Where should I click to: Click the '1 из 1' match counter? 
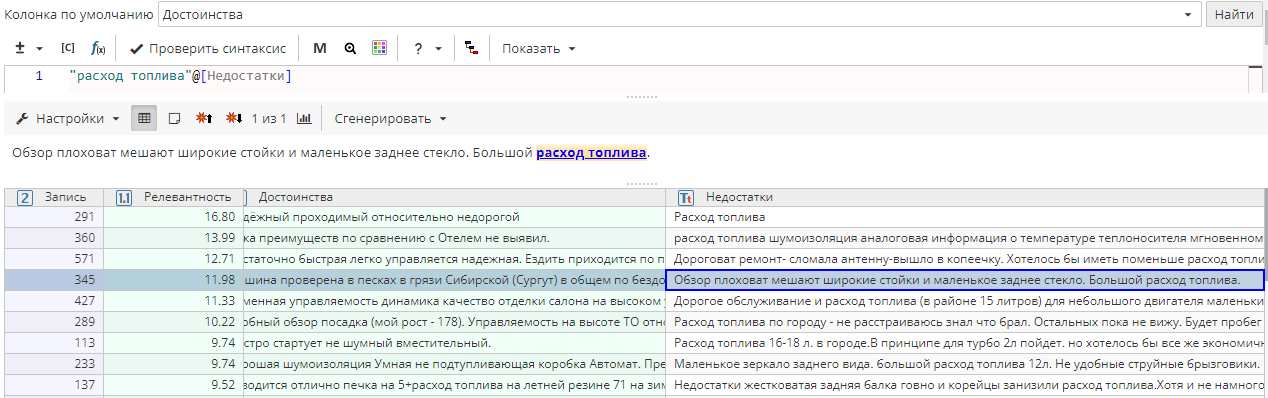click(x=269, y=118)
